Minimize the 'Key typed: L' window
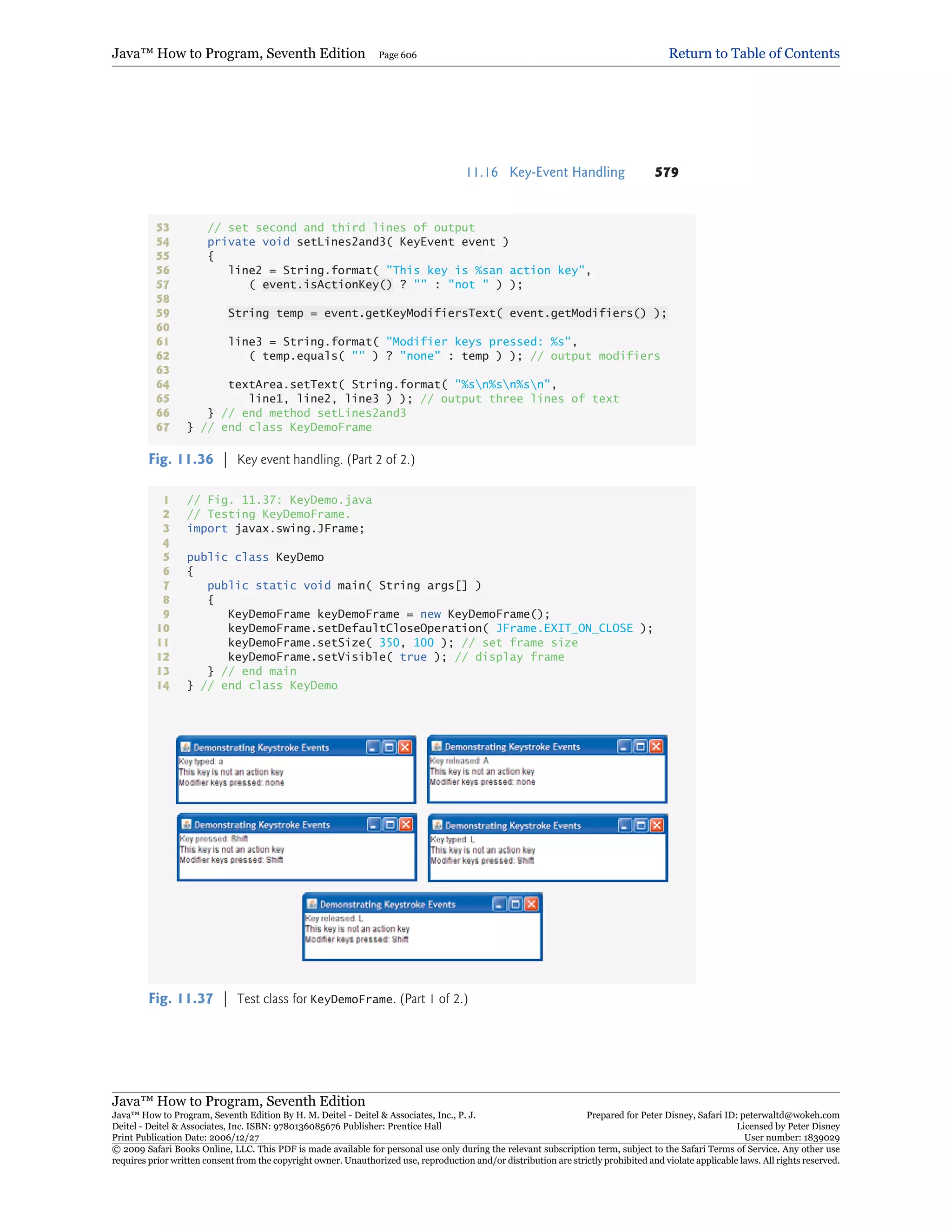Image resolution: width=952 pixels, height=1232 pixels. pos(624,825)
